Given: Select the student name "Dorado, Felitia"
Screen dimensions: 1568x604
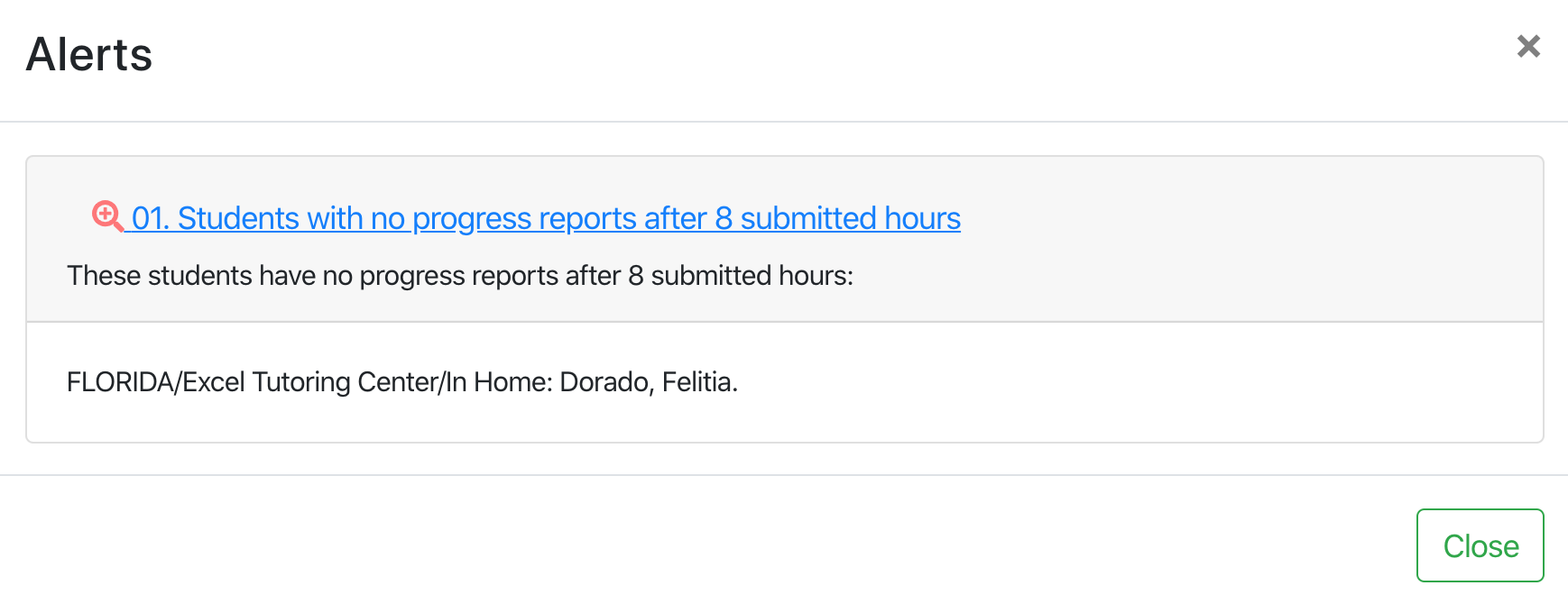Looking at the screenshot, I should (x=648, y=382).
